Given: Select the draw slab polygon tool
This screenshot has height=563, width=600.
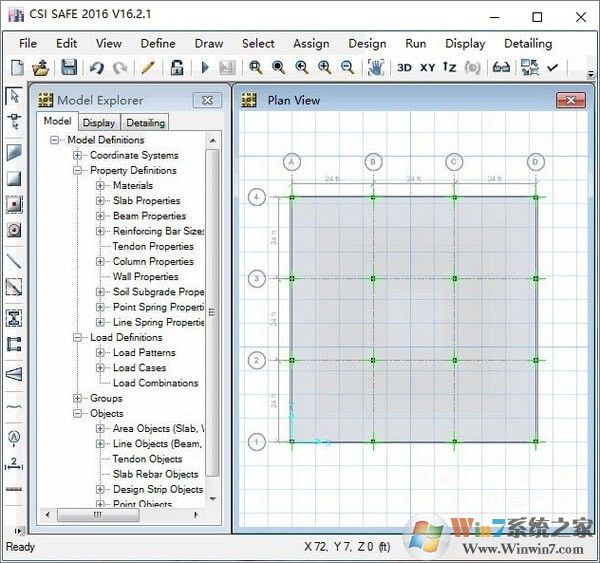Looking at the screenshot, I should tap(14, 152).
